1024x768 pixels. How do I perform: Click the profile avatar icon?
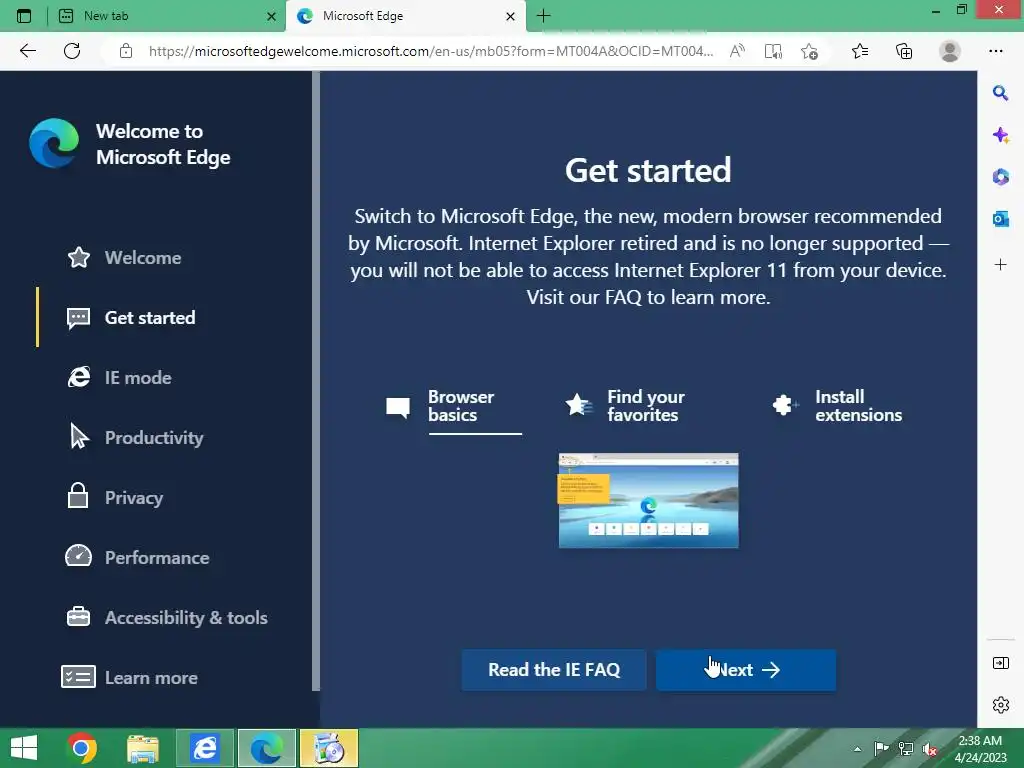pyautogui.click(x=950, y=51)
